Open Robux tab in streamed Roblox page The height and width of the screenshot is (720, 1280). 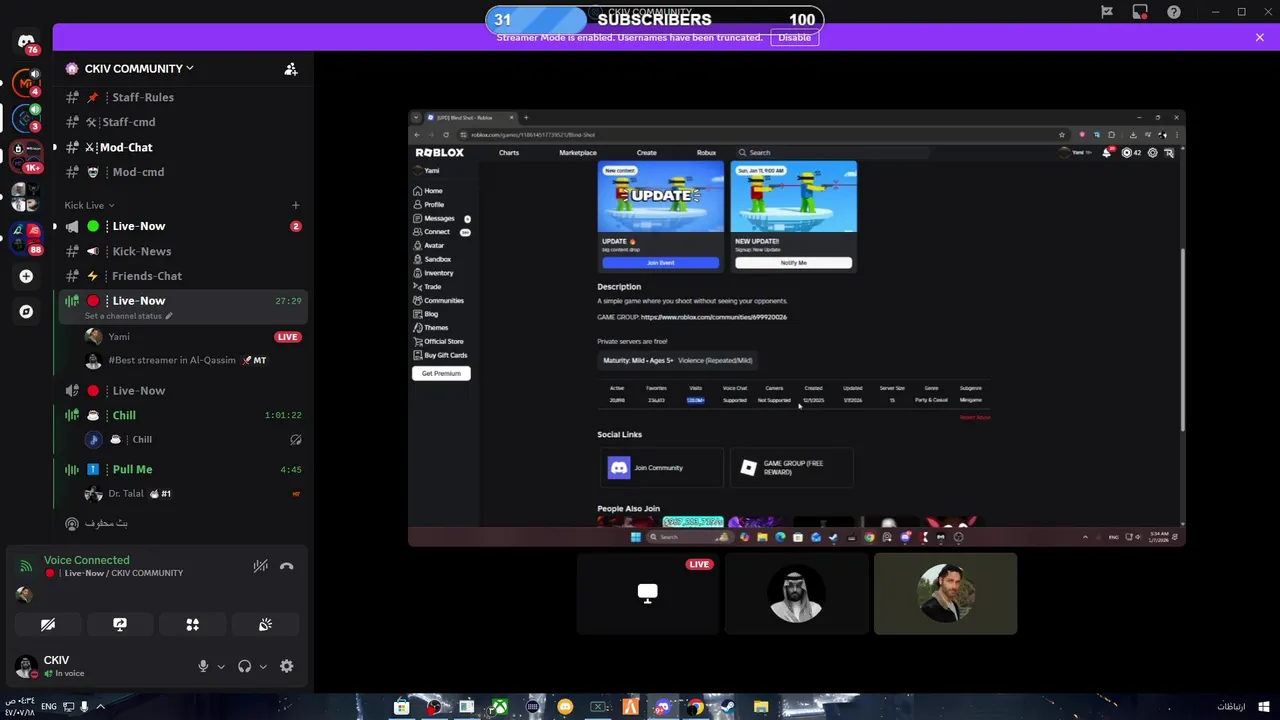[x=706, y=153]
